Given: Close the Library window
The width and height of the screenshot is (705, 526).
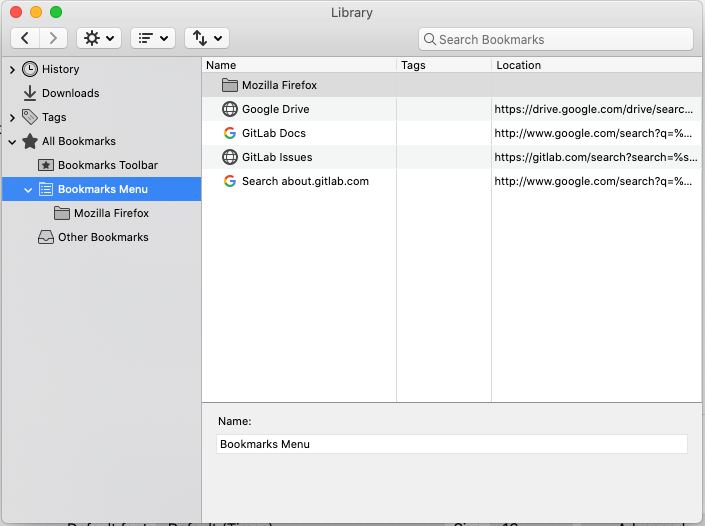Looking at the screenshot, I should [16, 12].
